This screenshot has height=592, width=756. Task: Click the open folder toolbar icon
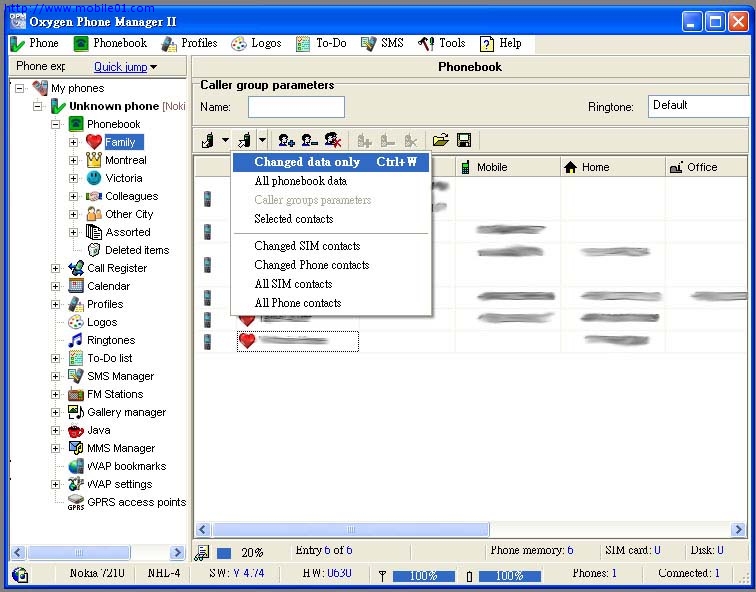point(440,140)
